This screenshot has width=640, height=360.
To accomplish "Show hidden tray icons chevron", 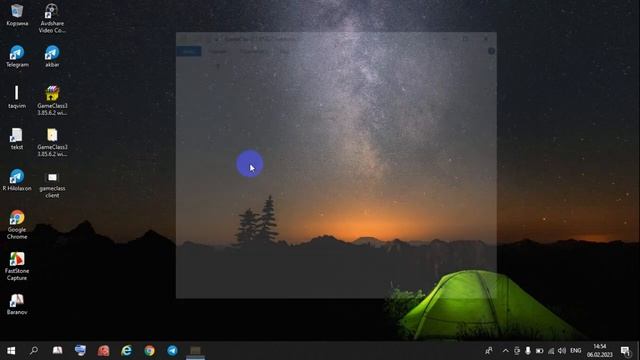I will tap(505, 351).
